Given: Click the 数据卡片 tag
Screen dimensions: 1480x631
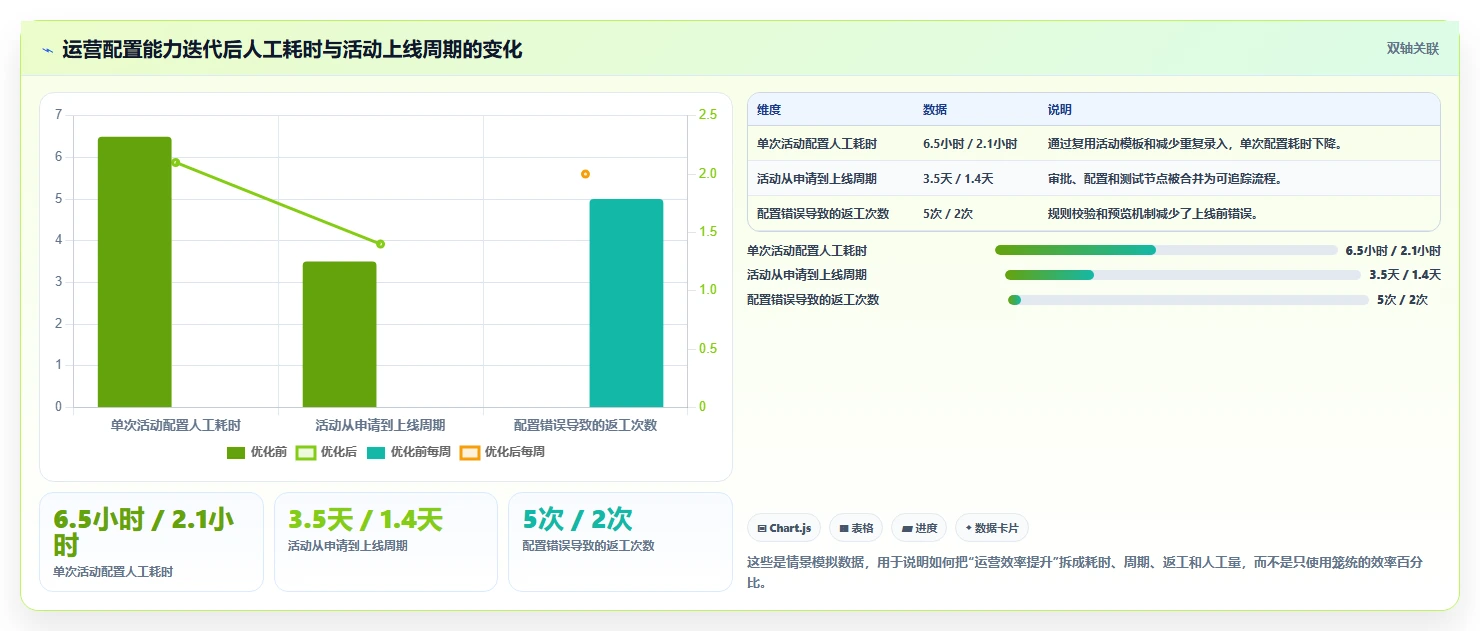Looking at the screenshot, I should pyautogui.click(x=992, y=528).
